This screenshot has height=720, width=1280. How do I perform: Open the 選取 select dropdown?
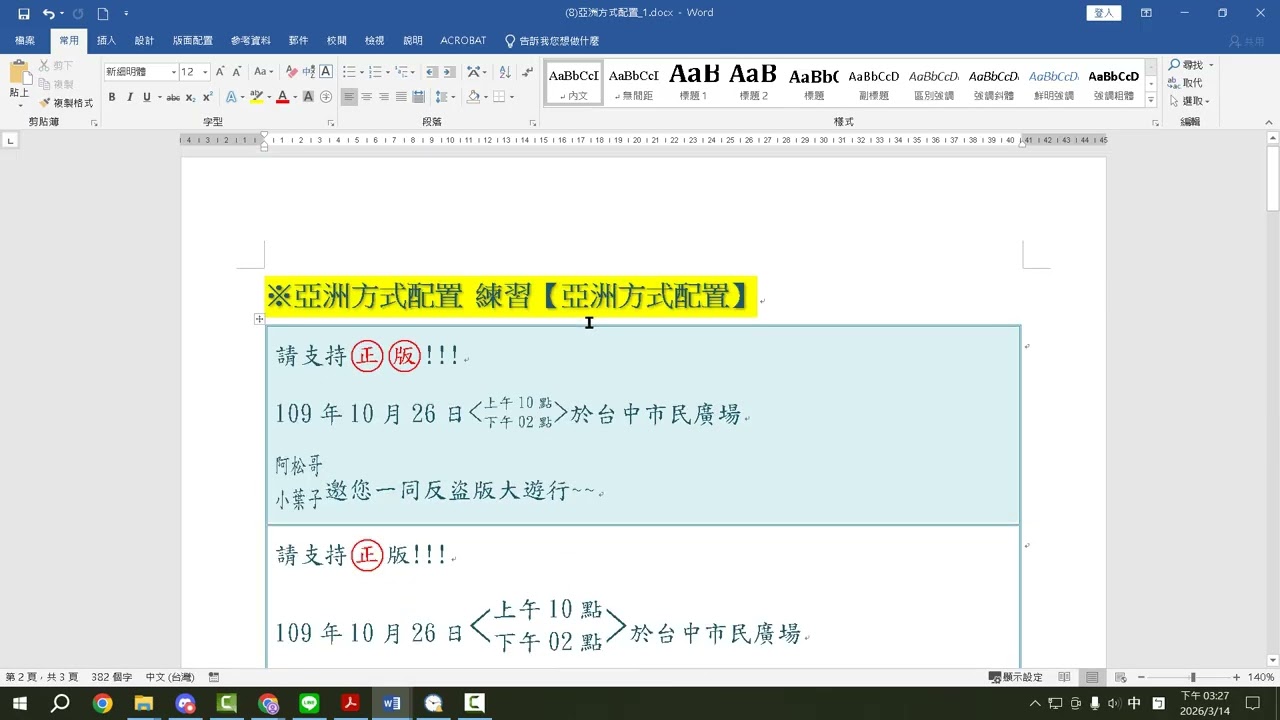1190,101
